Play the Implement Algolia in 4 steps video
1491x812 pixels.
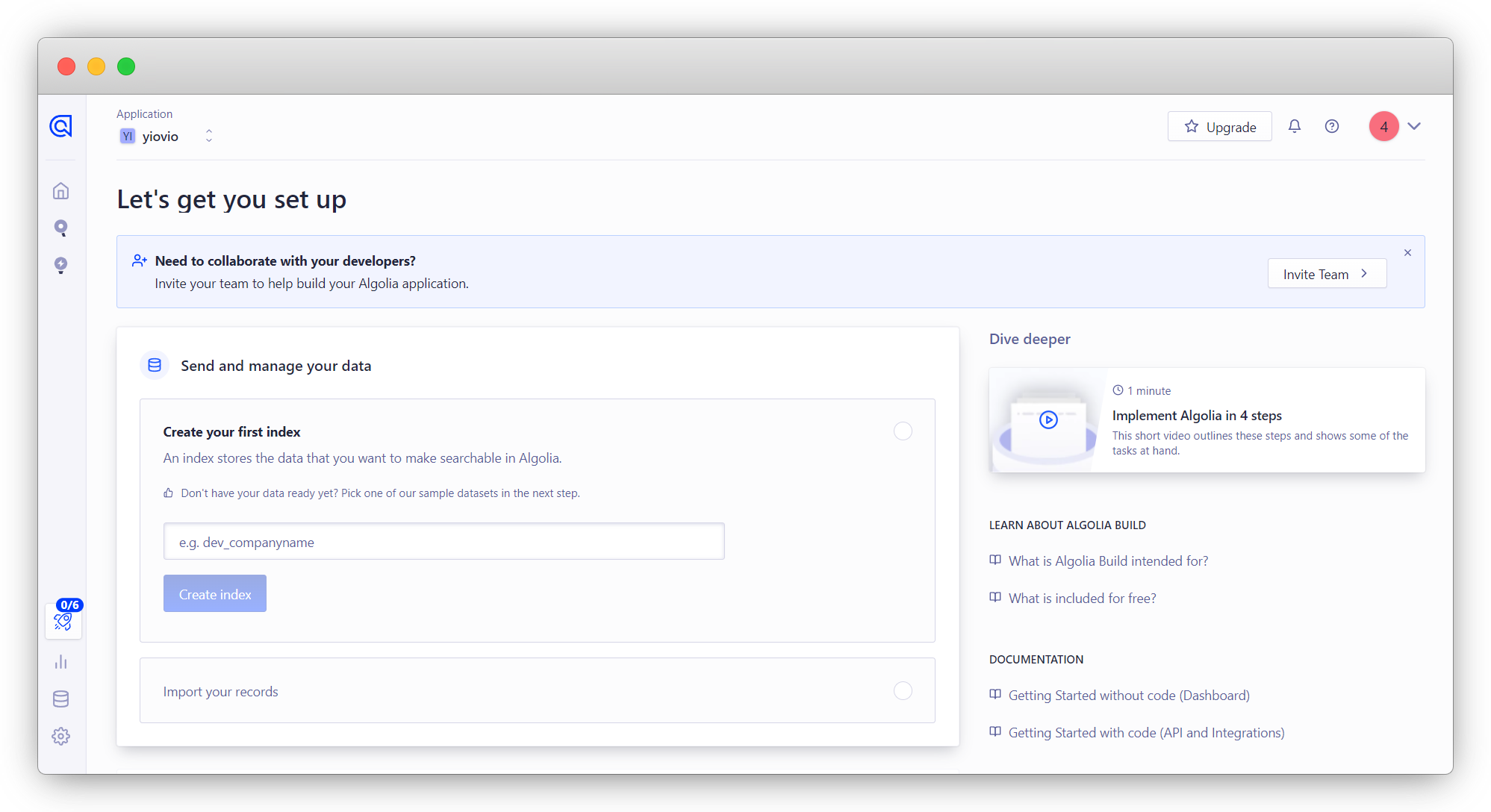[1048, 420]
